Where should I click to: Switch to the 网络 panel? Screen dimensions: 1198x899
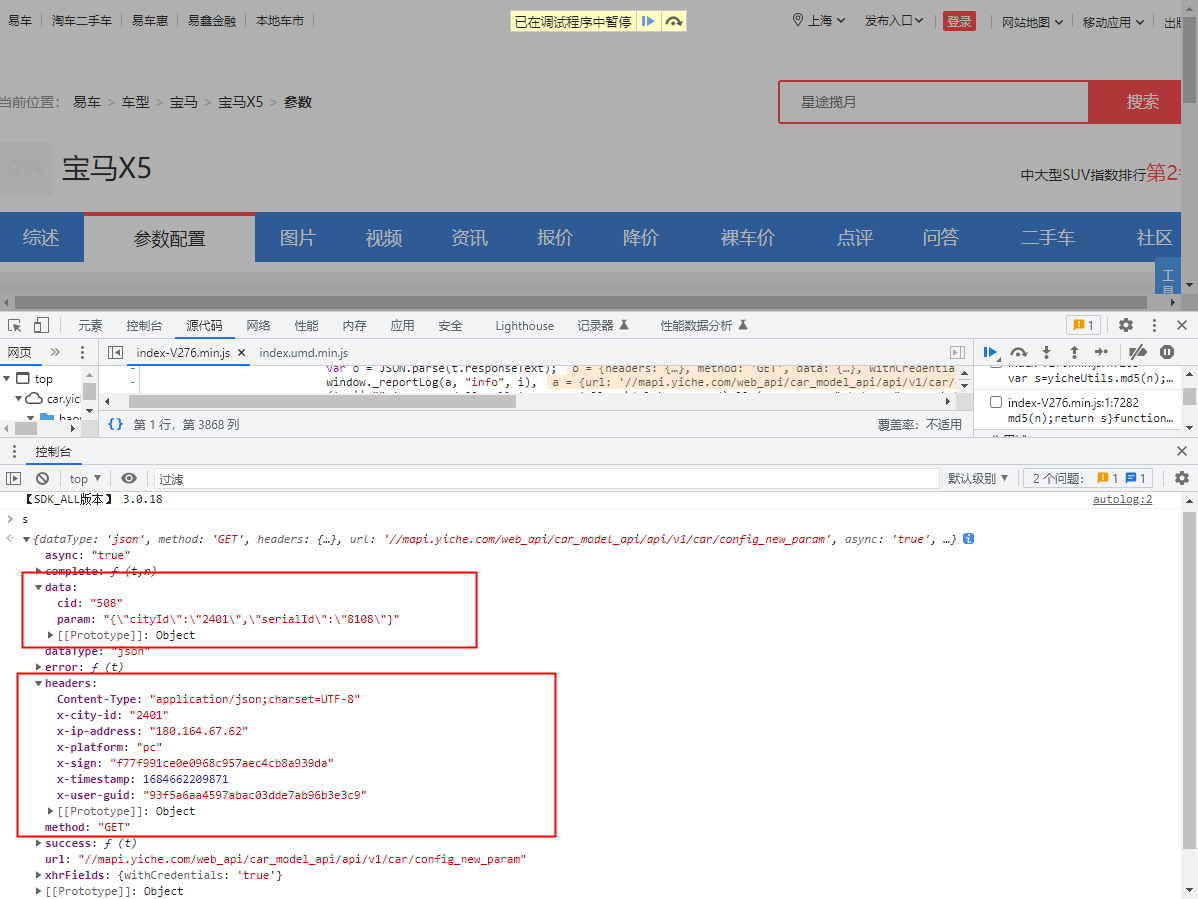(x=258, y=325)
